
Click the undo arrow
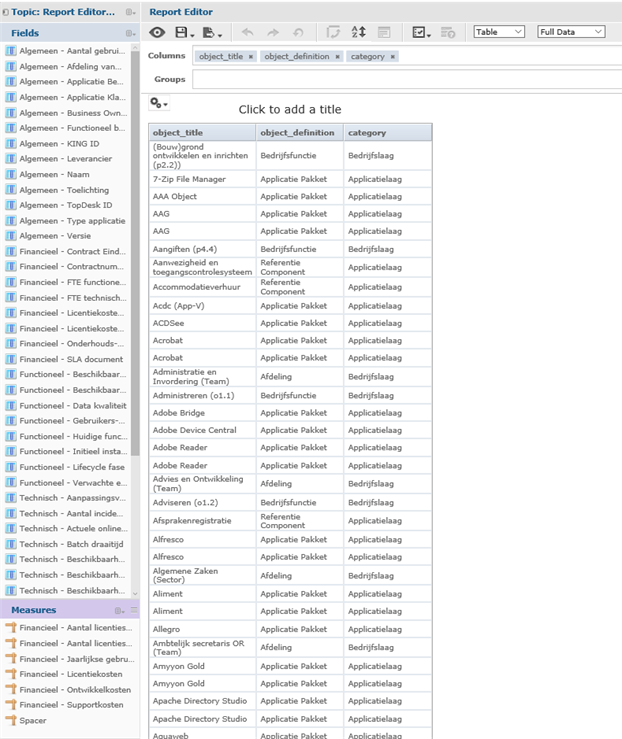247,33
